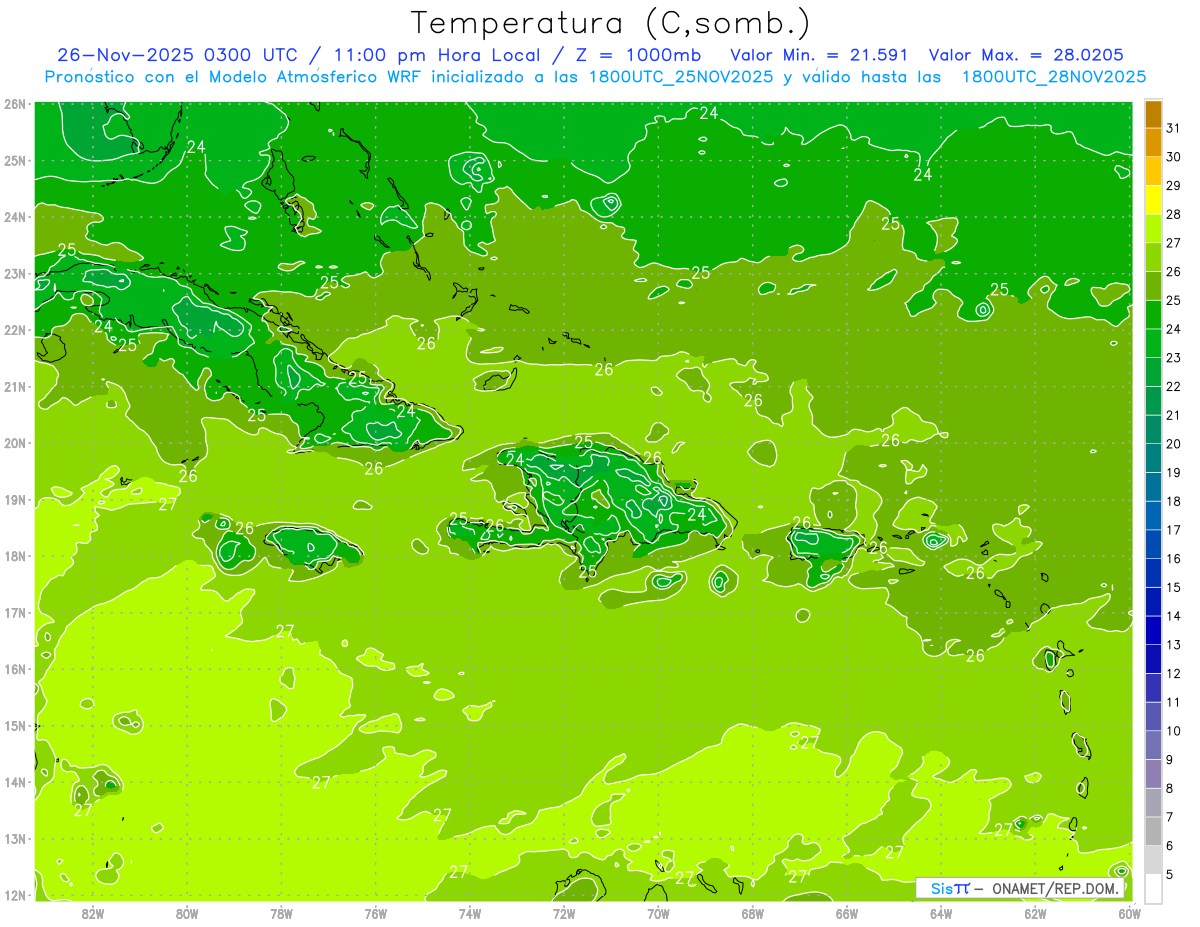
Task: Select the lime swatch between 27 and 28
Action: (x=1153, y=229)
